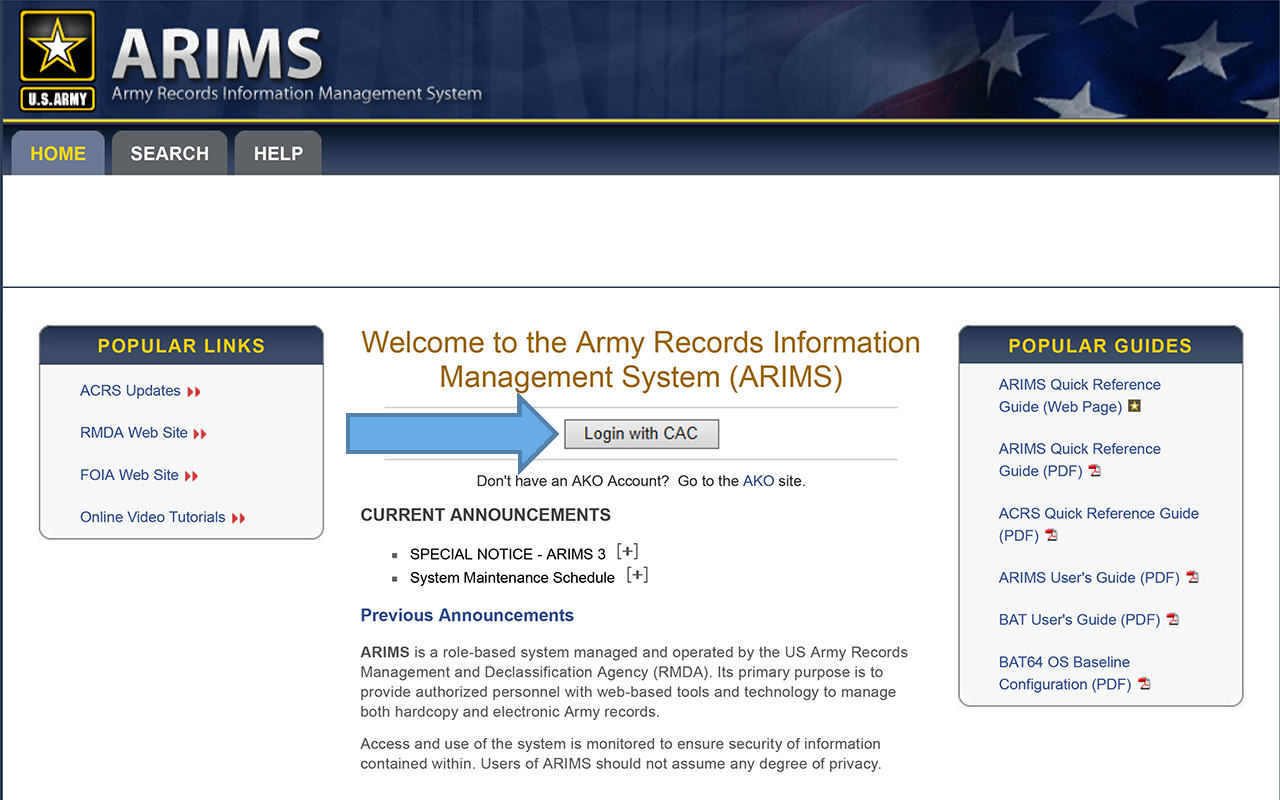This screenshot has height=800, width=1280.
Task: Expand the System Maintenance Schedule announcement
Action: (637, 575)
